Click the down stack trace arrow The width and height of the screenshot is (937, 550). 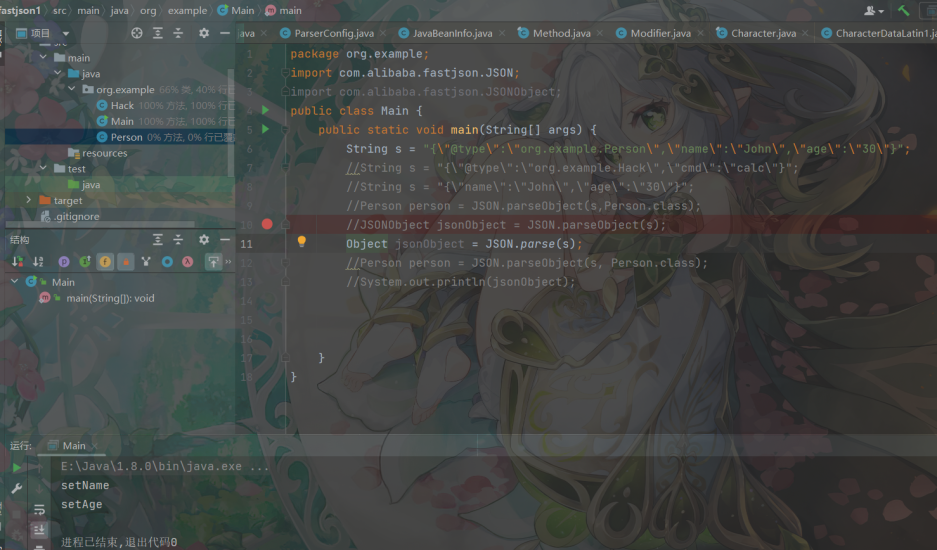[x=39, y=488]
